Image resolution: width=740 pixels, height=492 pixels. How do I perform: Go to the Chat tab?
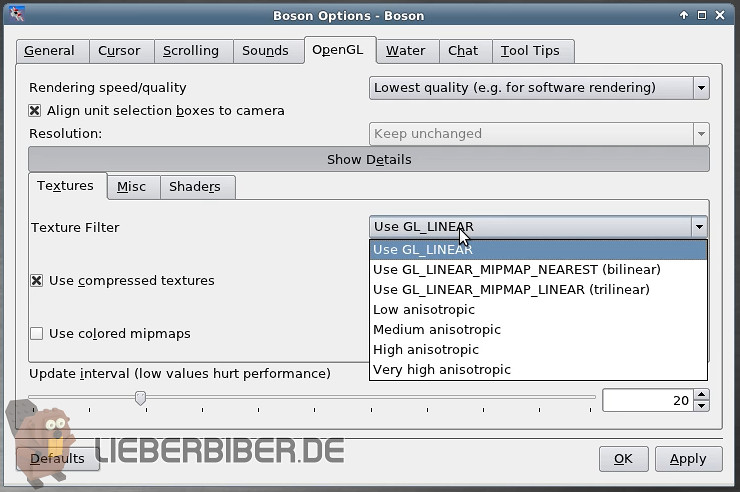(466, 51)
